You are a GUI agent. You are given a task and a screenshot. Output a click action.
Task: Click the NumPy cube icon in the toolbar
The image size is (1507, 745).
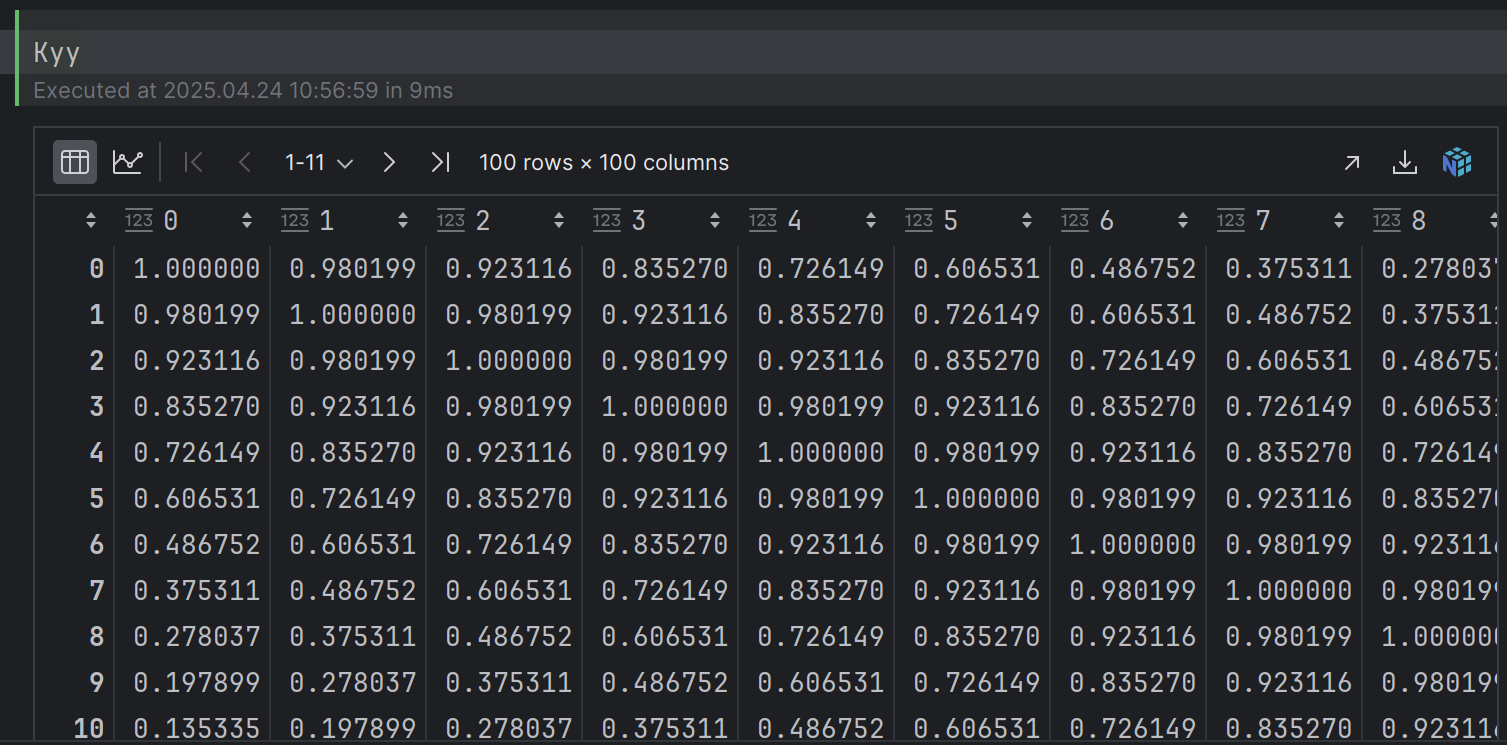[1457, 162]
